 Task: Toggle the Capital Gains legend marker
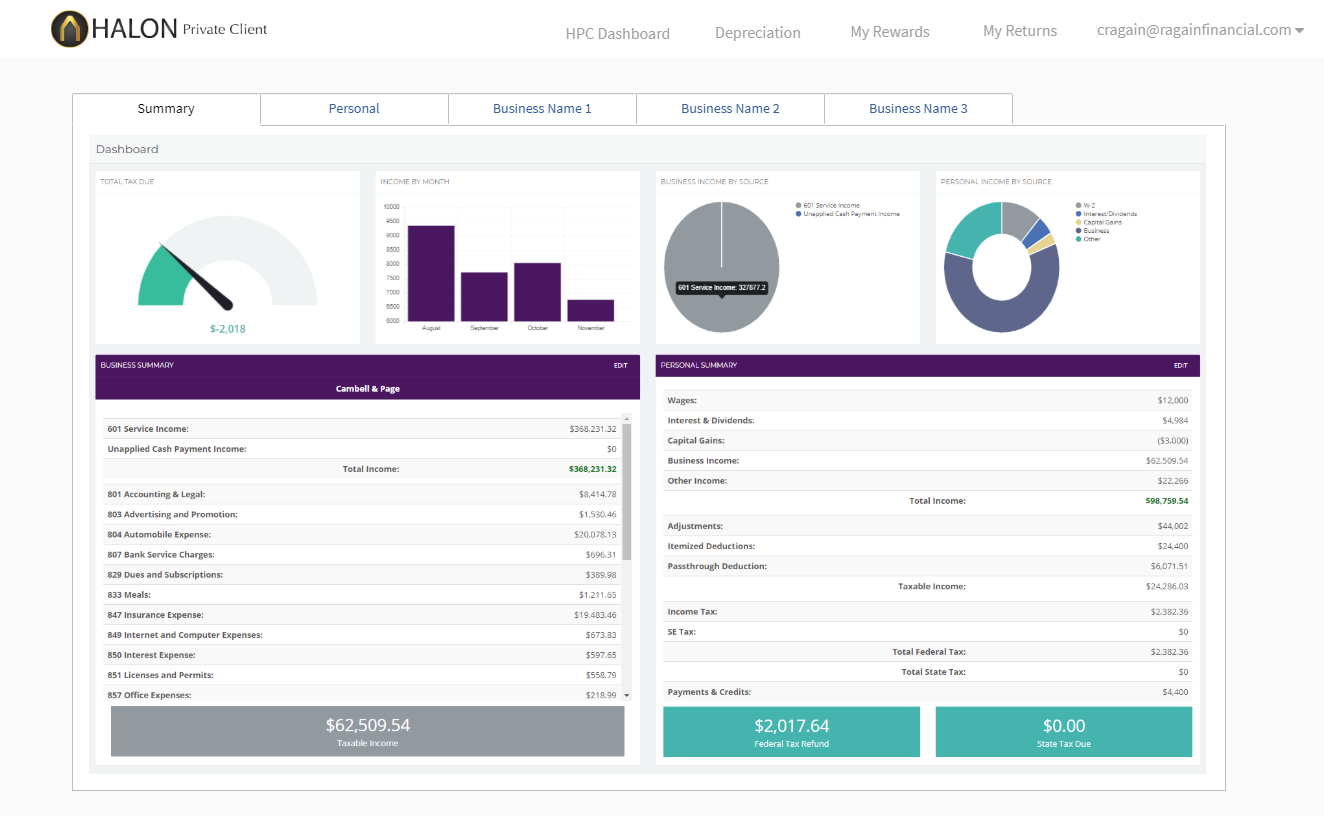pos(1078,222)
